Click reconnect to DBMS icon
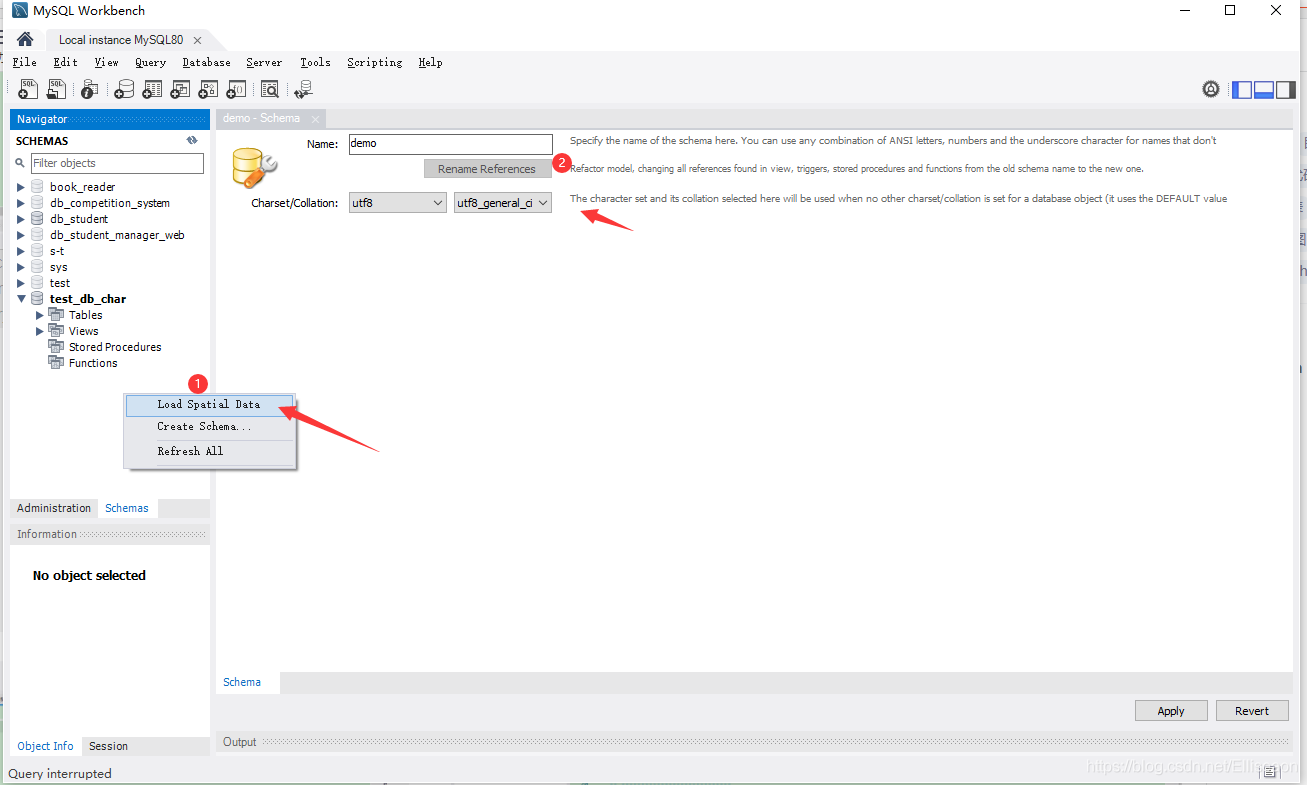 (x=303, y=90)
